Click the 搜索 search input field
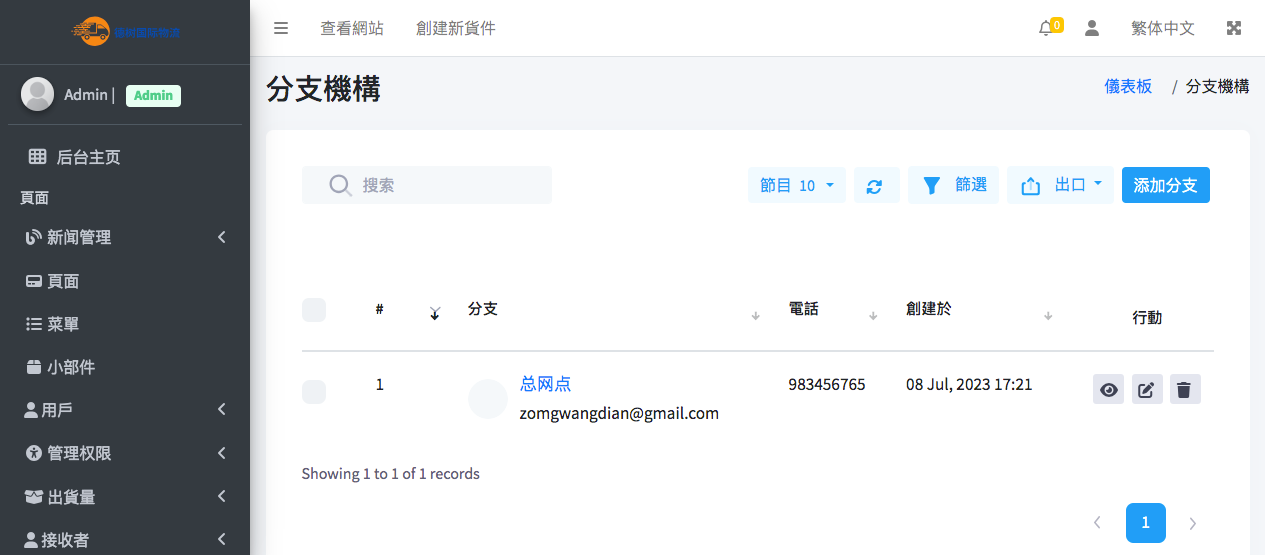The image size is (1265, 555). click(x=440, y=185)
